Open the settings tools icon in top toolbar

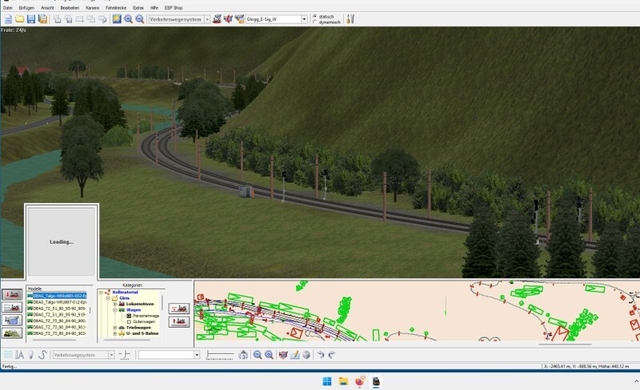tap(350, 19)
